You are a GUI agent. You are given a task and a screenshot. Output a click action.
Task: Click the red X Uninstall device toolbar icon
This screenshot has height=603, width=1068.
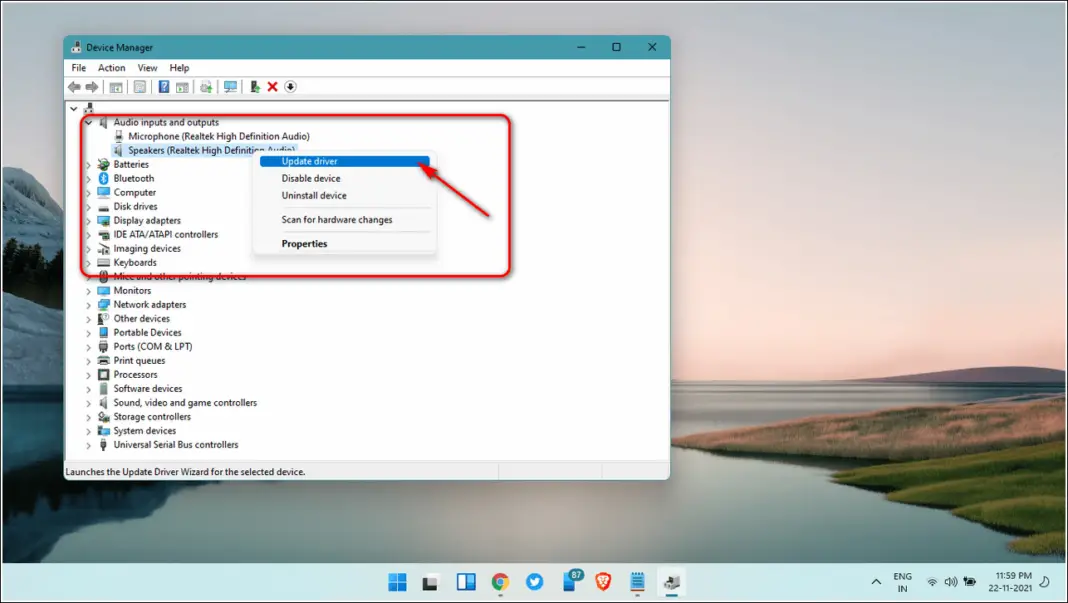click(x=272, y=86)
